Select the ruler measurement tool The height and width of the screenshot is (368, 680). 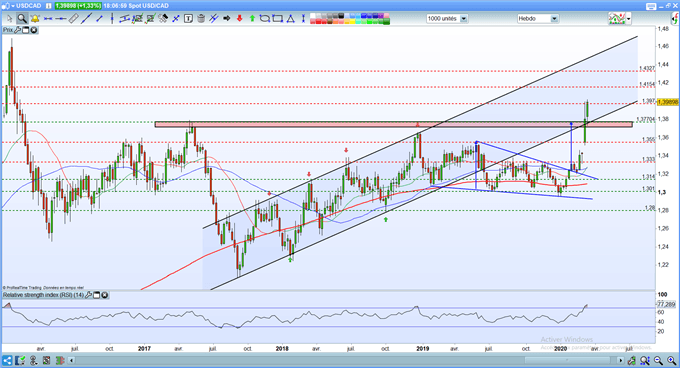(74, 19)
